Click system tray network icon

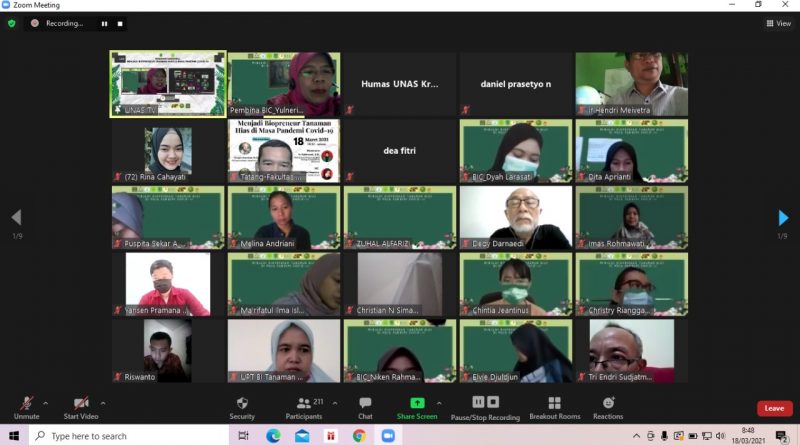(x=707, y=436)
